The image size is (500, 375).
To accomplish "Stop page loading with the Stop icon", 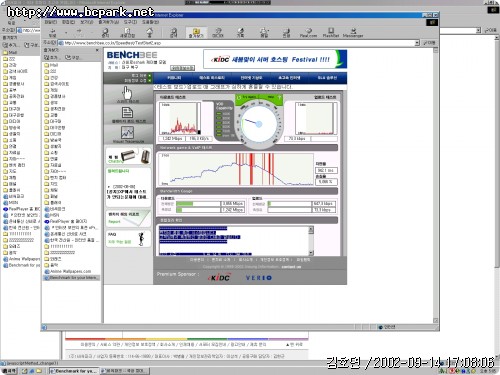I will 105,33.
